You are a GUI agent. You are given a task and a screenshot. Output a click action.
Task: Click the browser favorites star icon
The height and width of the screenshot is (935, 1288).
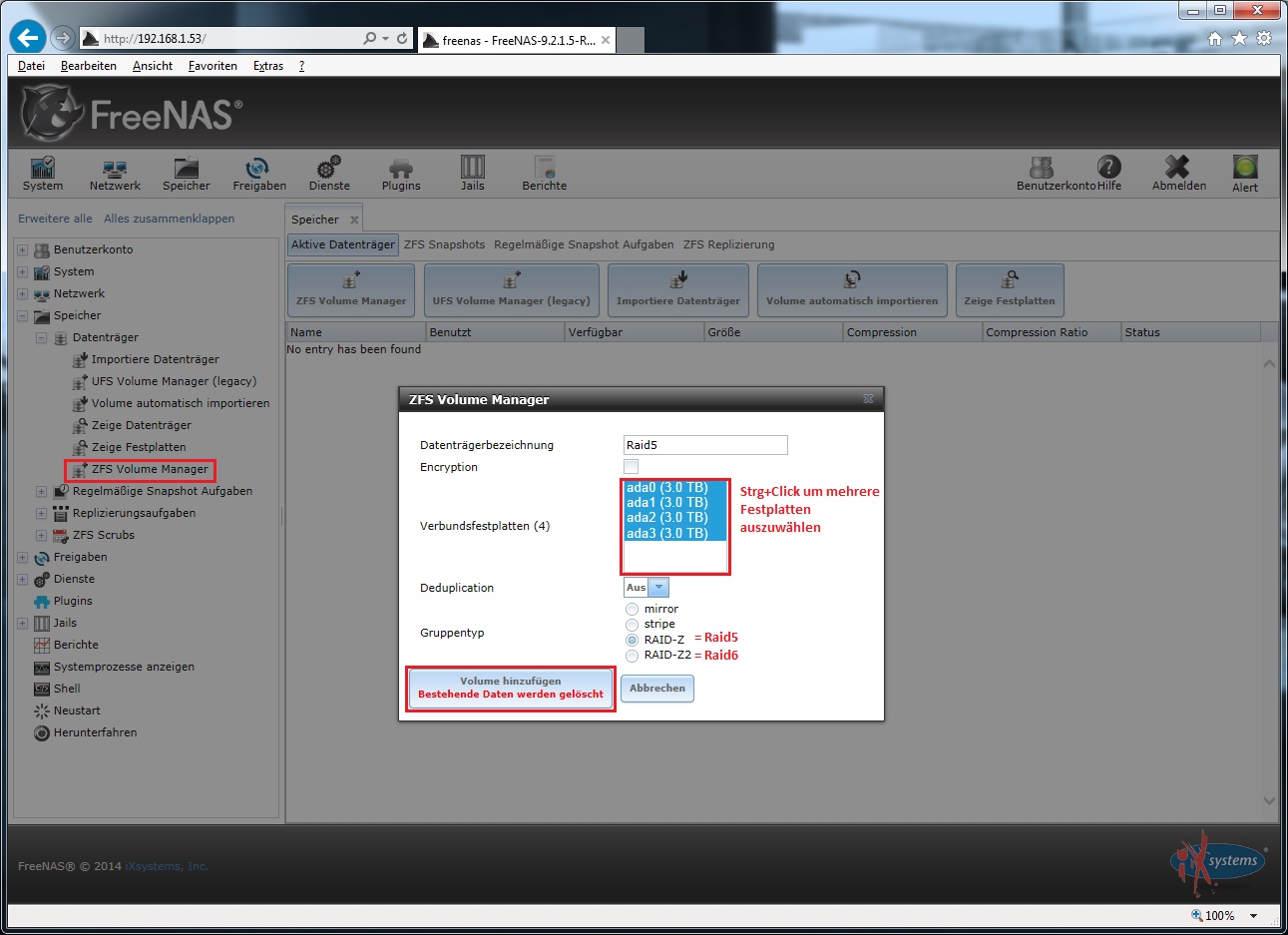tap(1239, 38)
